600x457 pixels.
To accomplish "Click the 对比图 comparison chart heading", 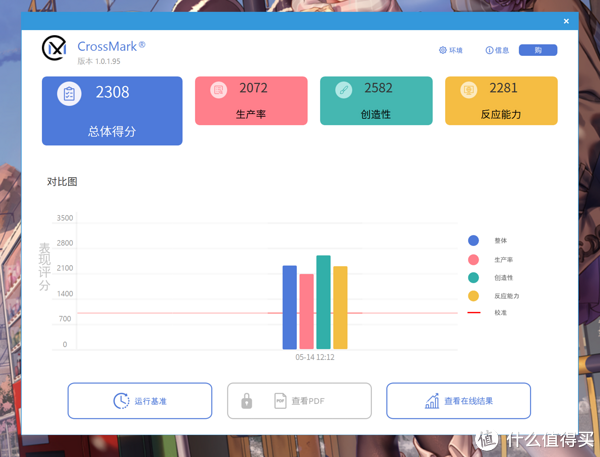I will click(x=62, y=181).
